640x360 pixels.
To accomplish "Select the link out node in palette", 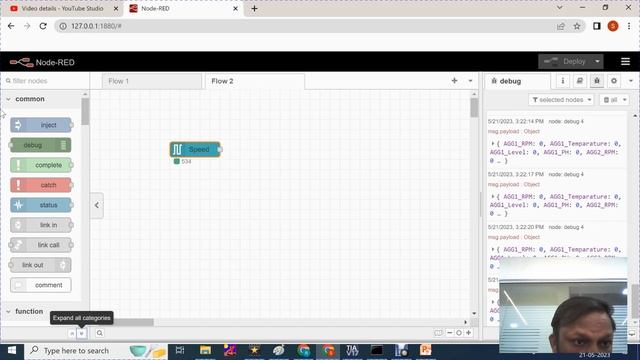I will tap(41, 265).
